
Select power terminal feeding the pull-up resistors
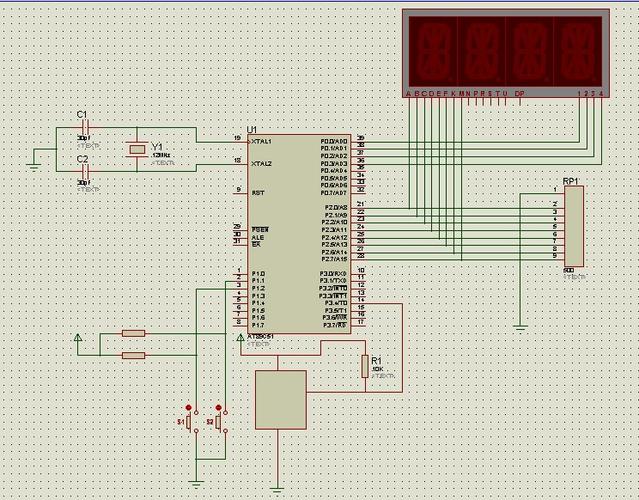pyautogui.click(x=78, y=337)
